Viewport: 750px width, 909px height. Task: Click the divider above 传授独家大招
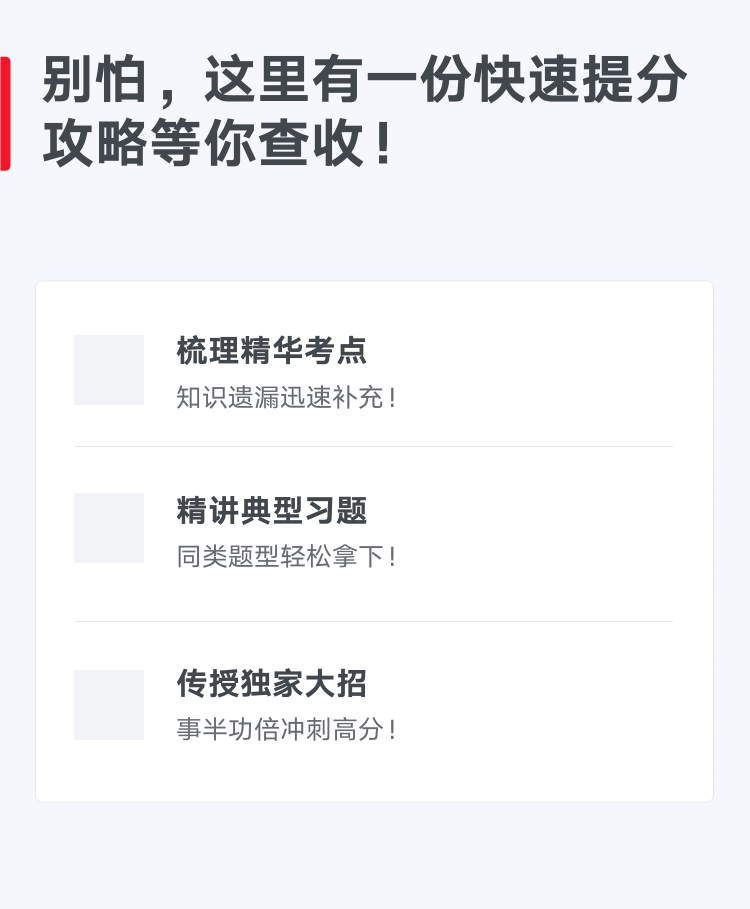[374, 621]
